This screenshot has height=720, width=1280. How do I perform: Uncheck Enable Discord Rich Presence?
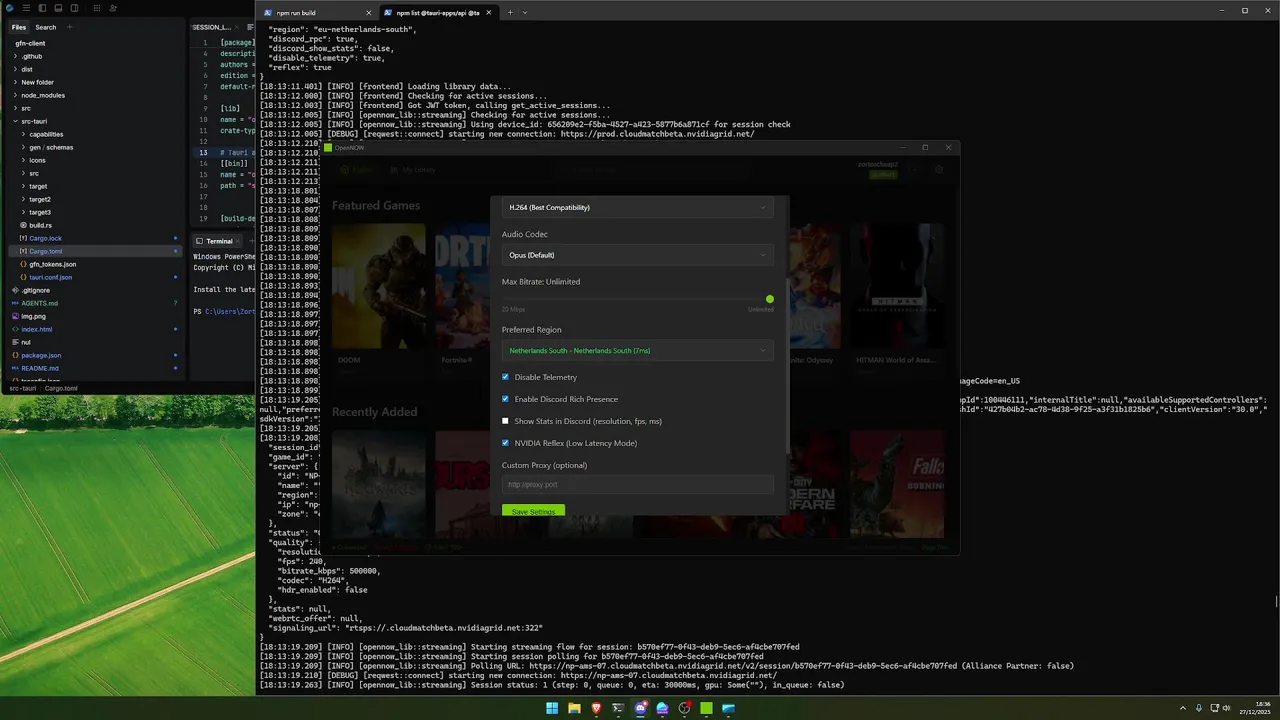pyautogui.click(x=506, y=399)
